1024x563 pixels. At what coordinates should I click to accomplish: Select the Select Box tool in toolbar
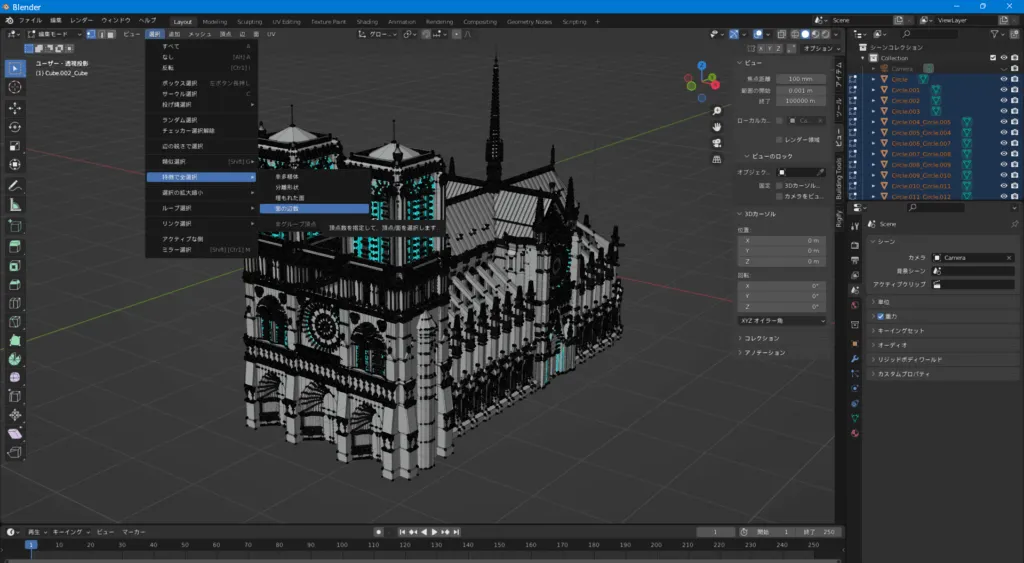(15, 69)
